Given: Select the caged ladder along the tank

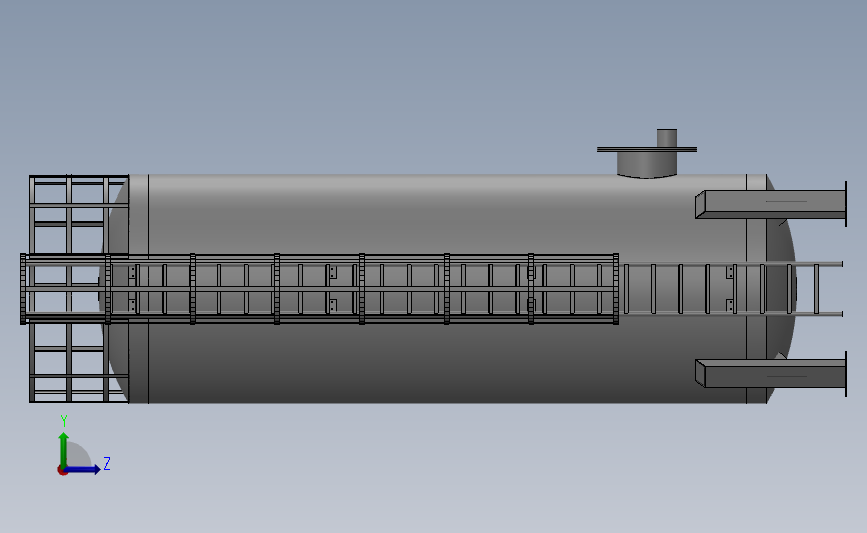Looking at the screenshot, I should (x=320, y=289).
